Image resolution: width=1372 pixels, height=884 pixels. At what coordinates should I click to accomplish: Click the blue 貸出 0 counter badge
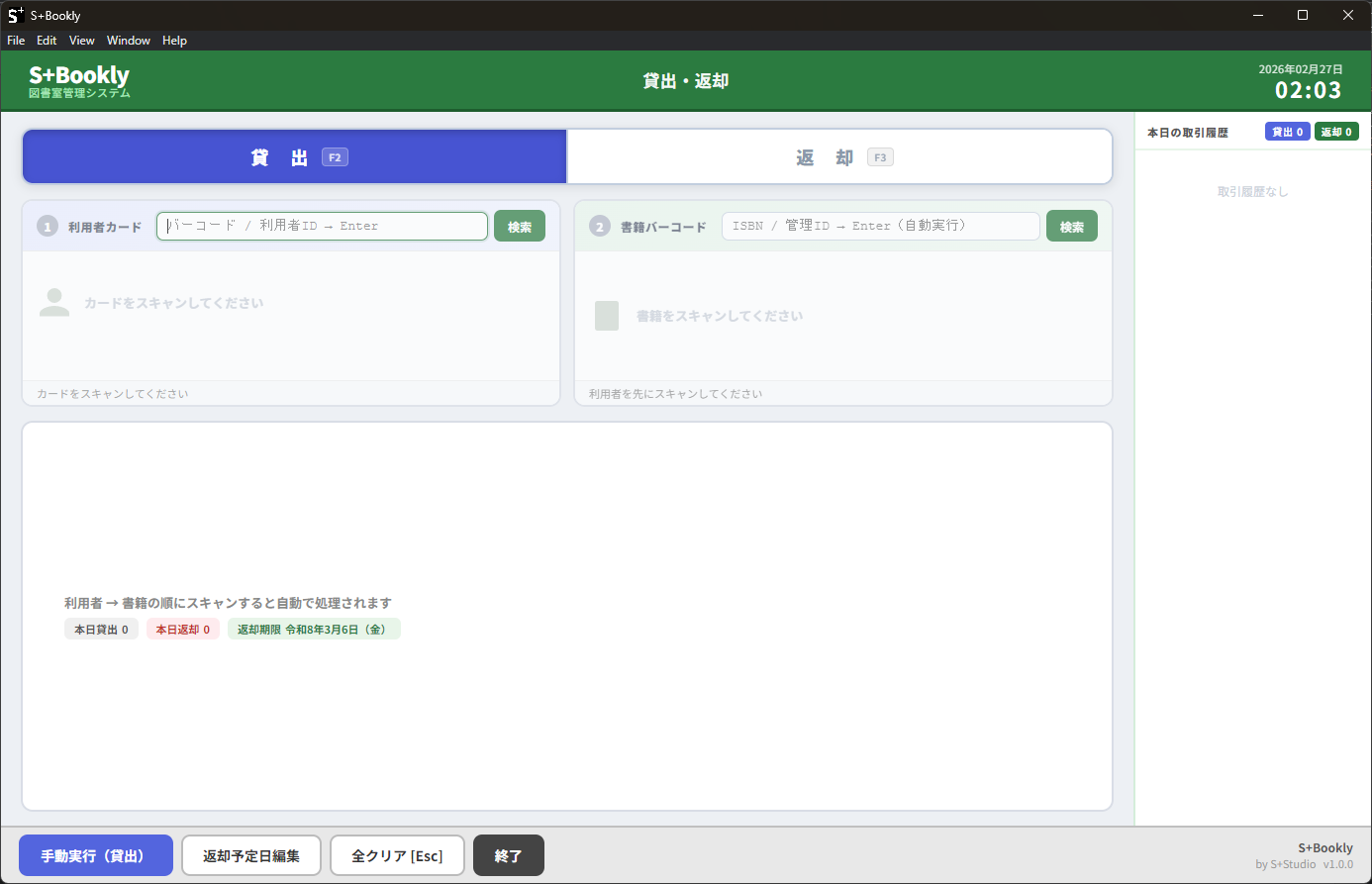1287,132
